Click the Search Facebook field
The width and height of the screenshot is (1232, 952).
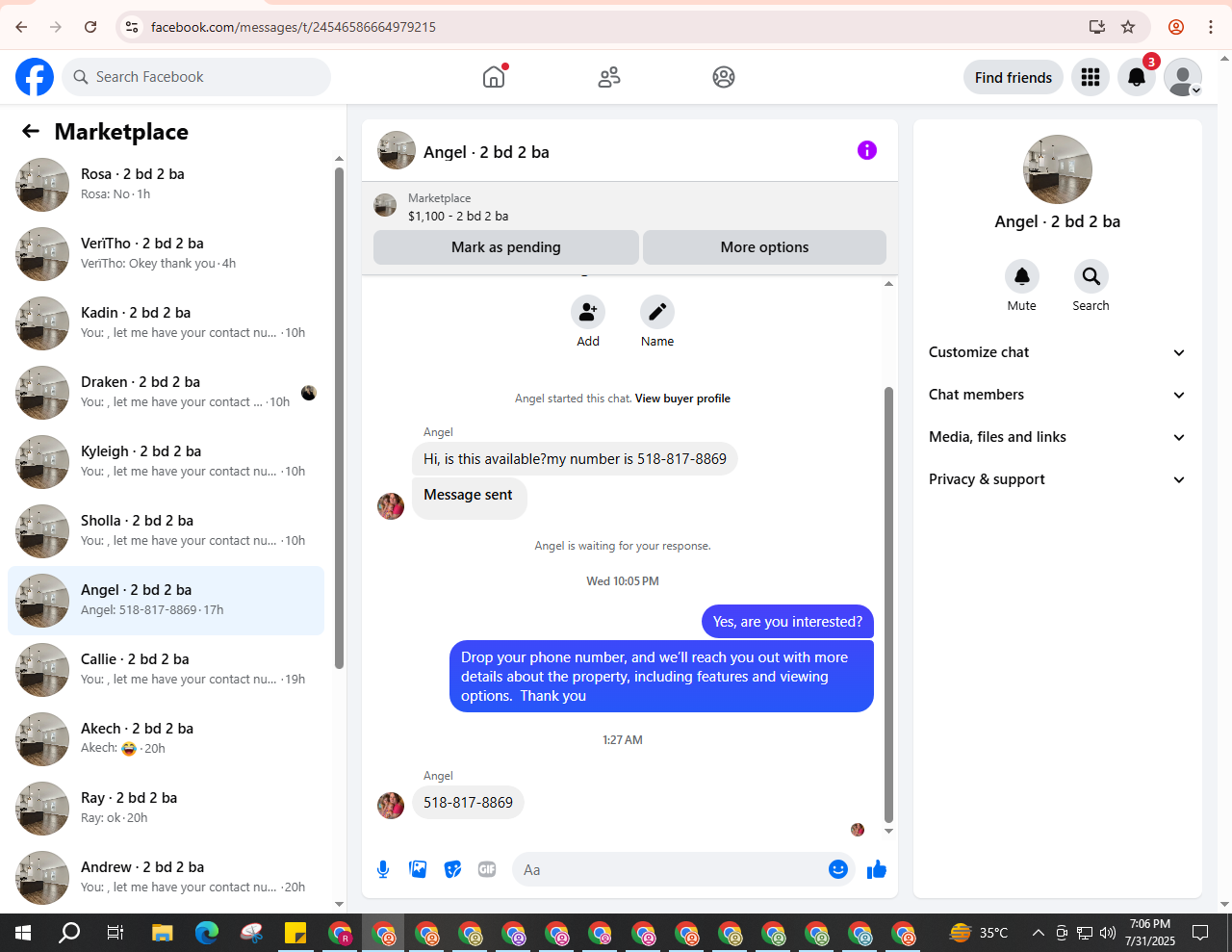tap(196, 77)
